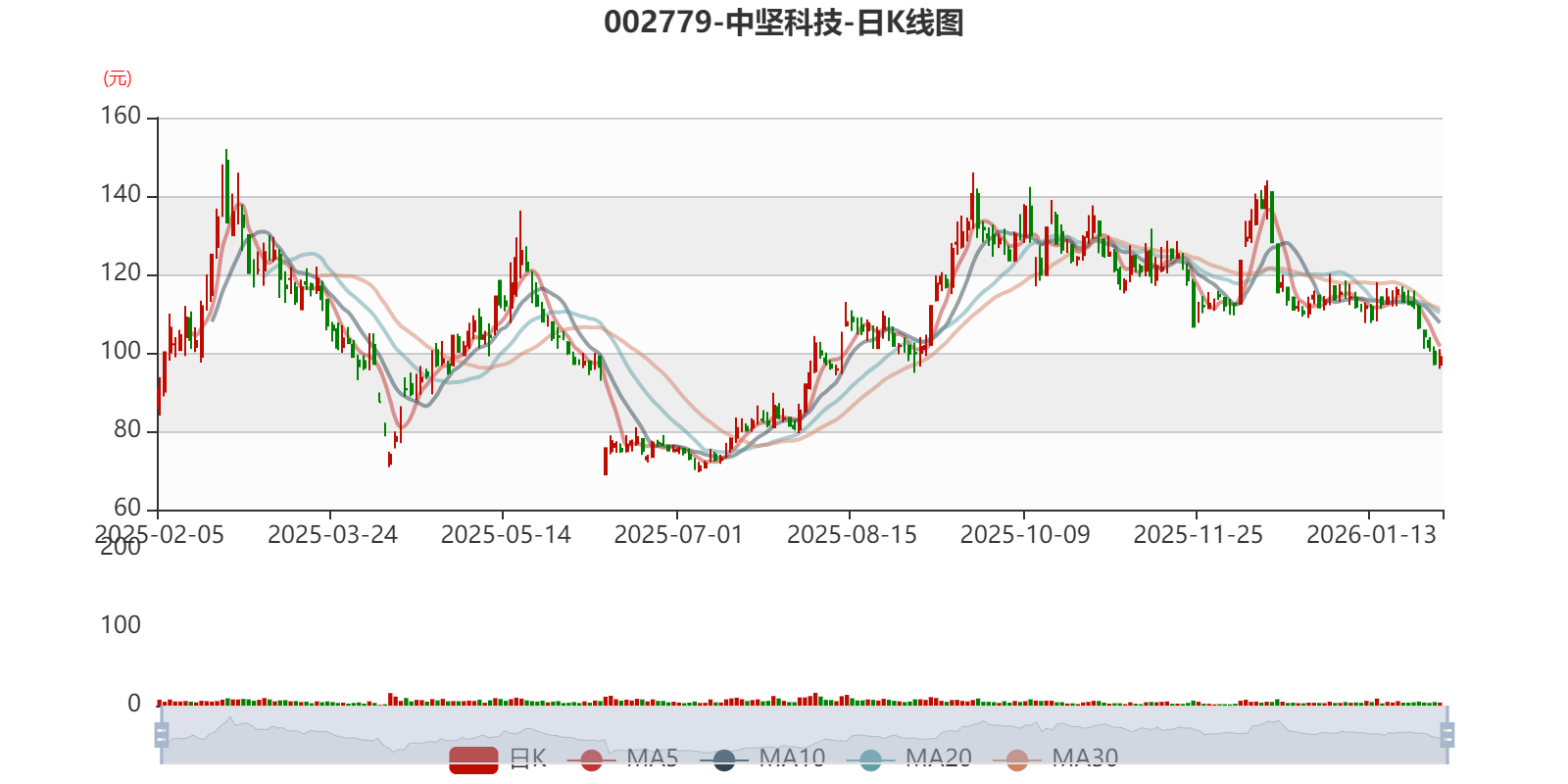Click the data zoom range preview area
The width and height of the screenshot is (1568, 784).
(x=804, y=734)
